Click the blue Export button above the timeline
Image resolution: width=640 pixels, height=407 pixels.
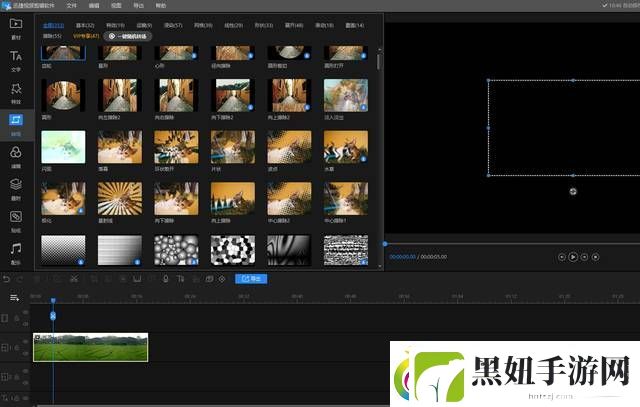tap(251, 279)
